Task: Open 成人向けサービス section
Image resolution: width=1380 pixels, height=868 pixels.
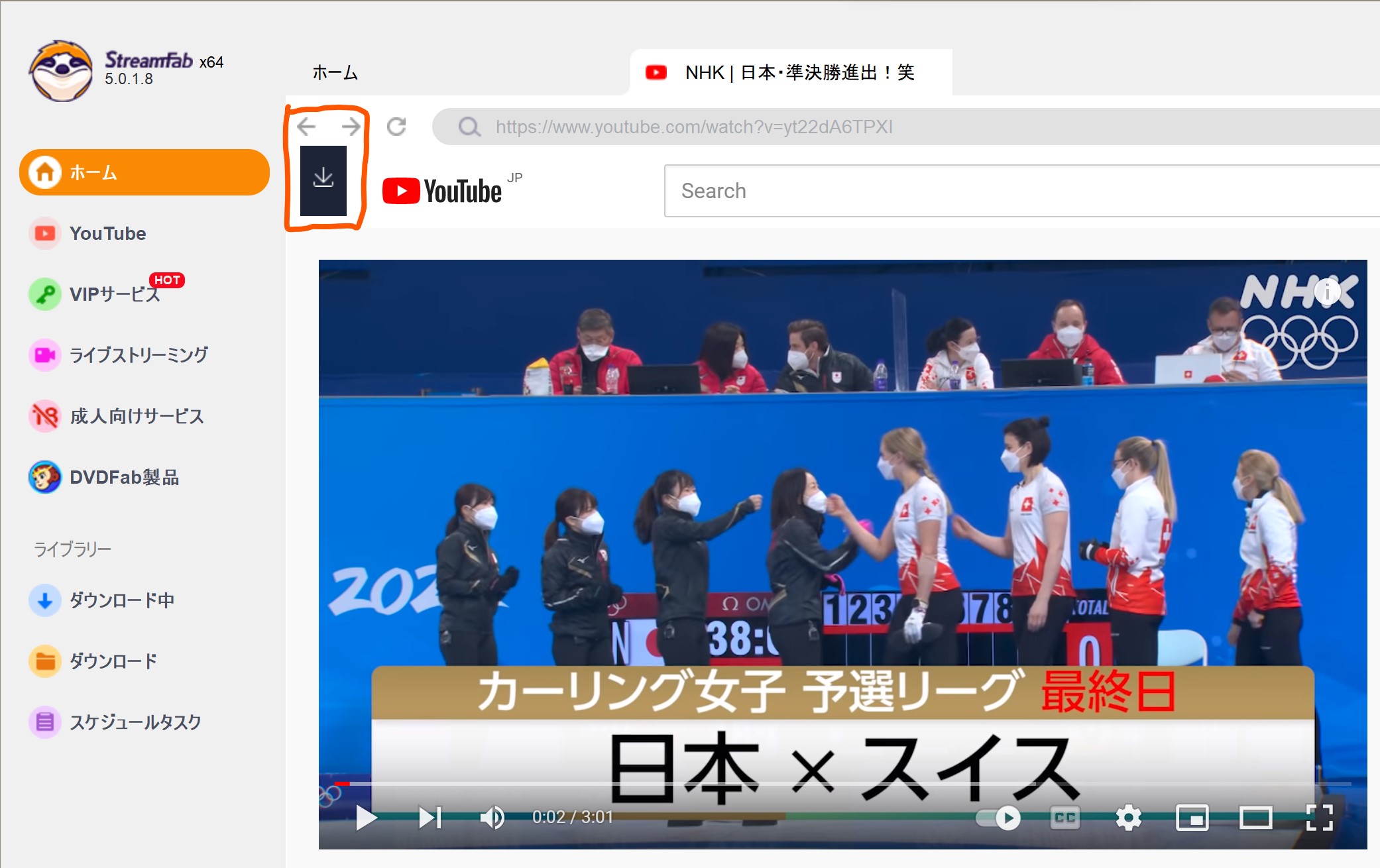Action: (137, 416)
